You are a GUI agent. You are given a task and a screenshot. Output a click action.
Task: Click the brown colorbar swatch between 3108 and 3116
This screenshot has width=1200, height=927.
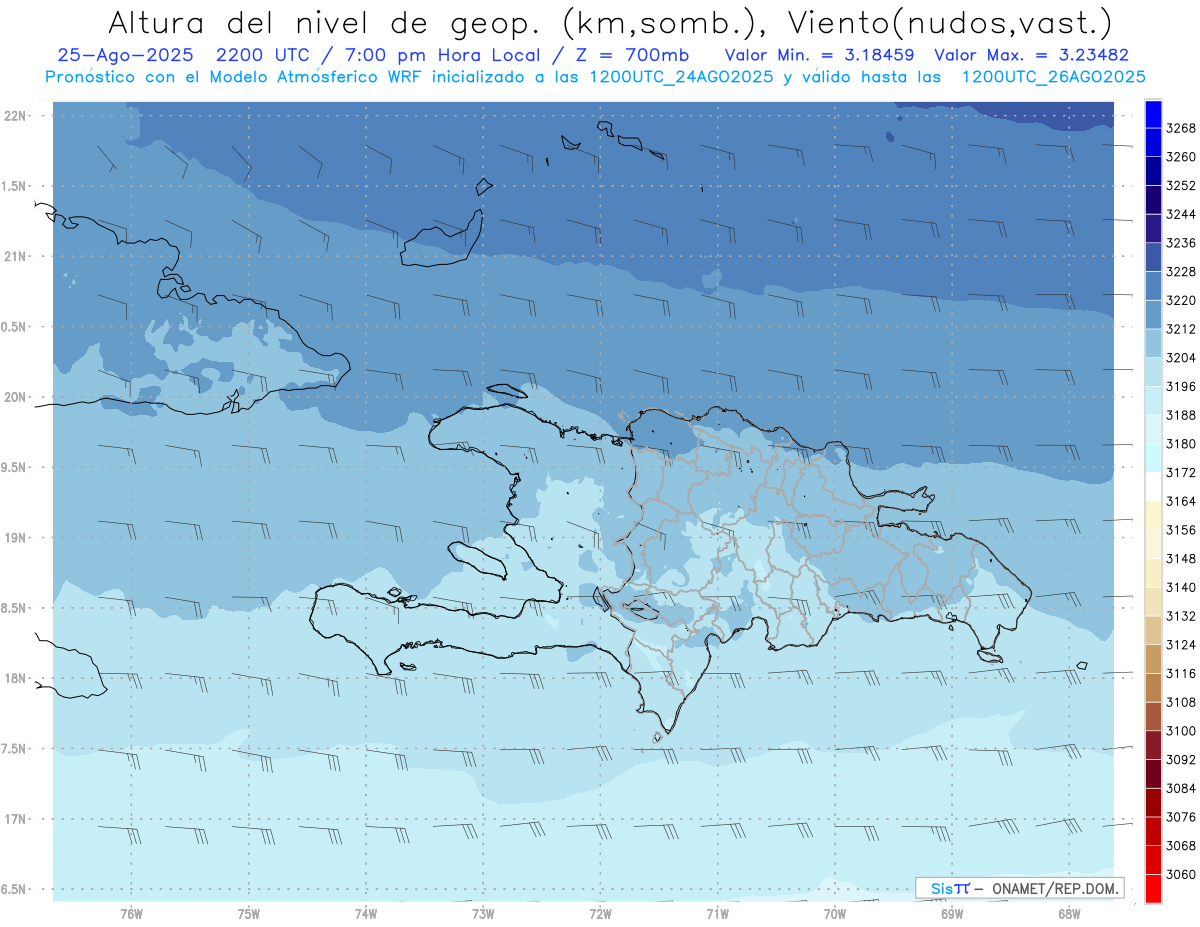[x=1153, y=688]
